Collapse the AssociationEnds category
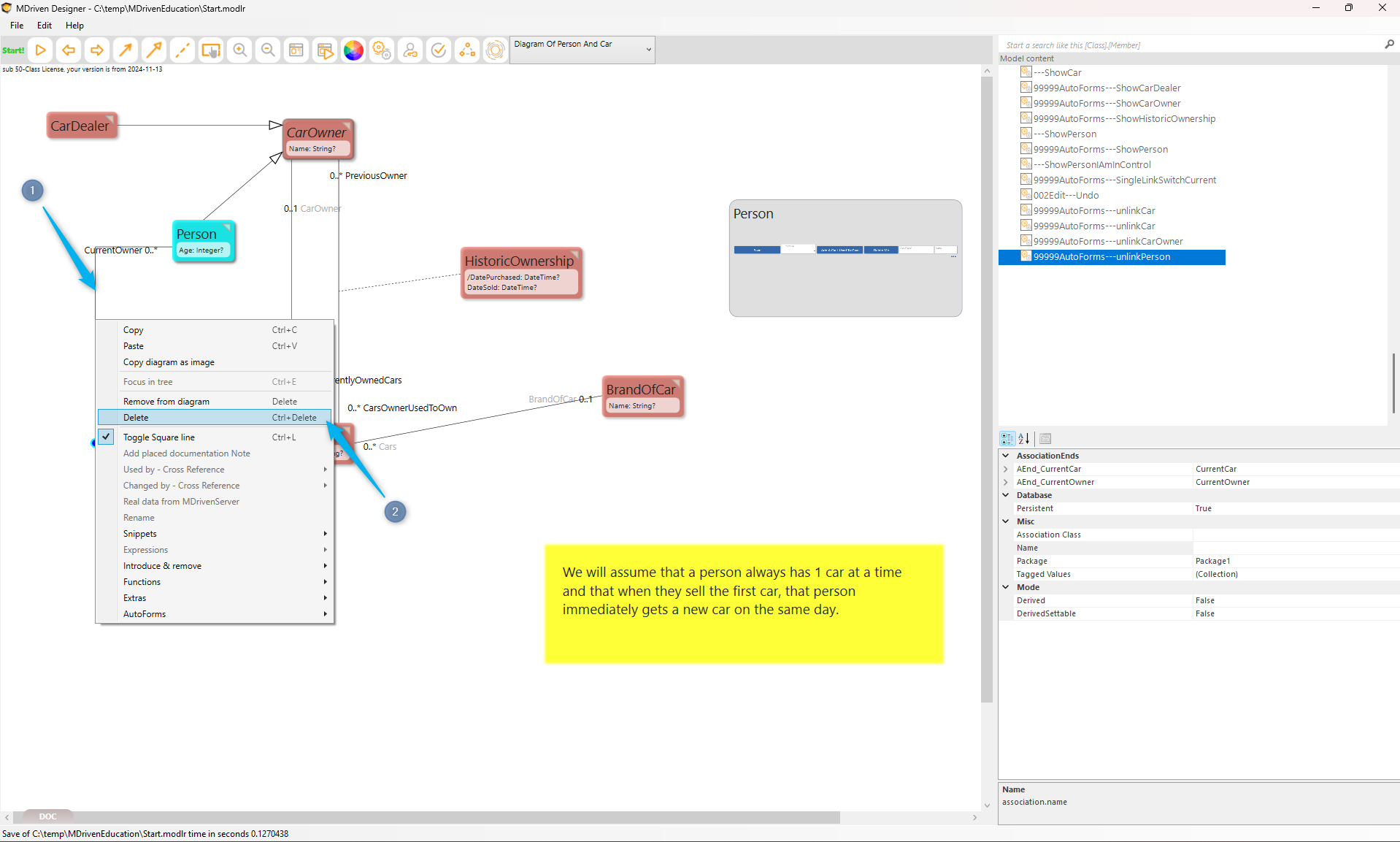 point(1006,456)
